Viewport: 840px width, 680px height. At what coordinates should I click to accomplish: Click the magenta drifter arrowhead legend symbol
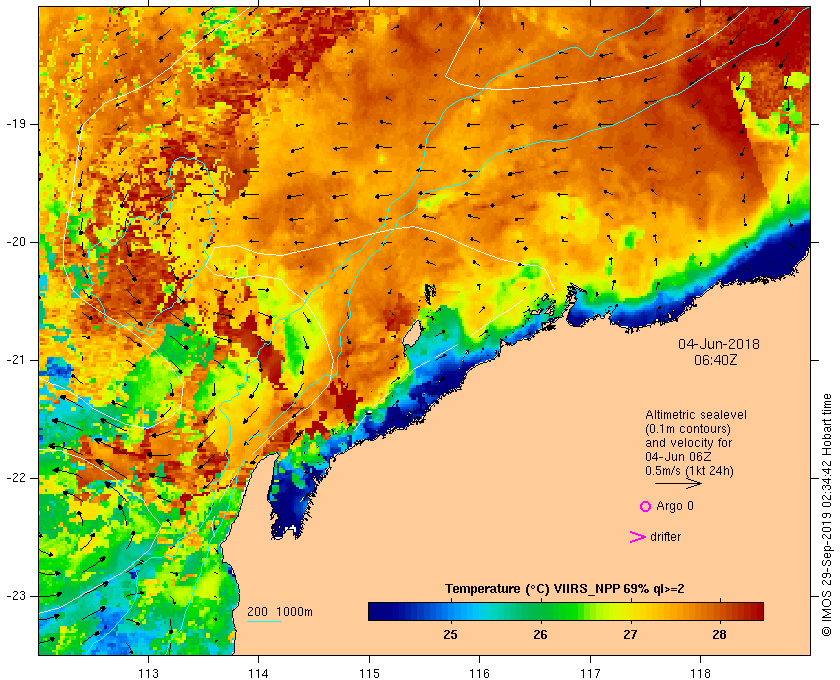[638, 537]
